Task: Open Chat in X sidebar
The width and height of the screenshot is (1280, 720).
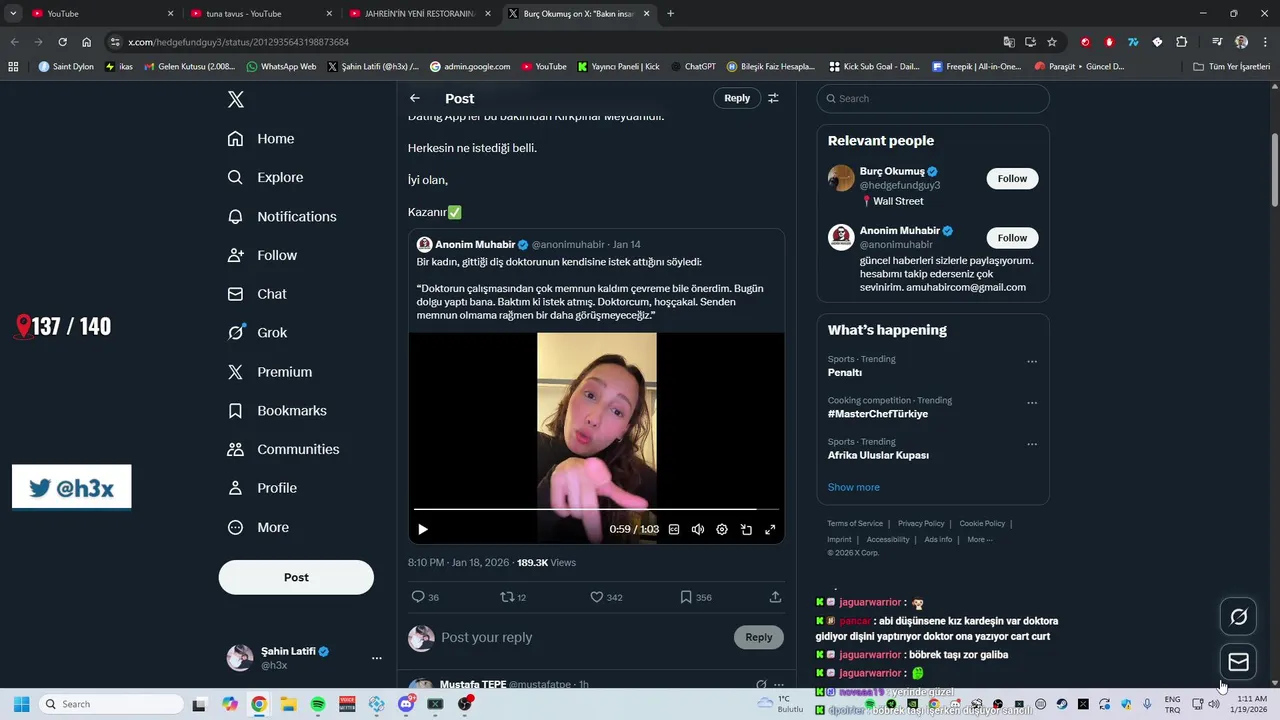Action: click(257, 294)
